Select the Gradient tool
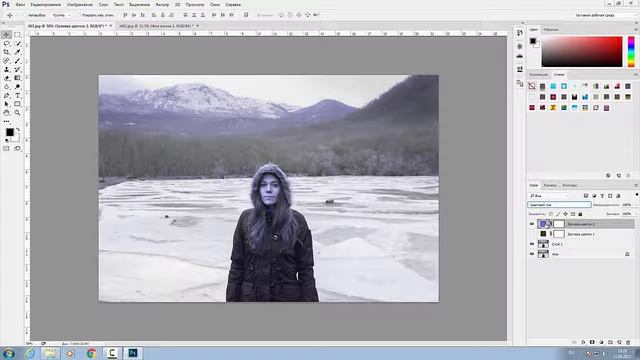 [x=17, y=78]
